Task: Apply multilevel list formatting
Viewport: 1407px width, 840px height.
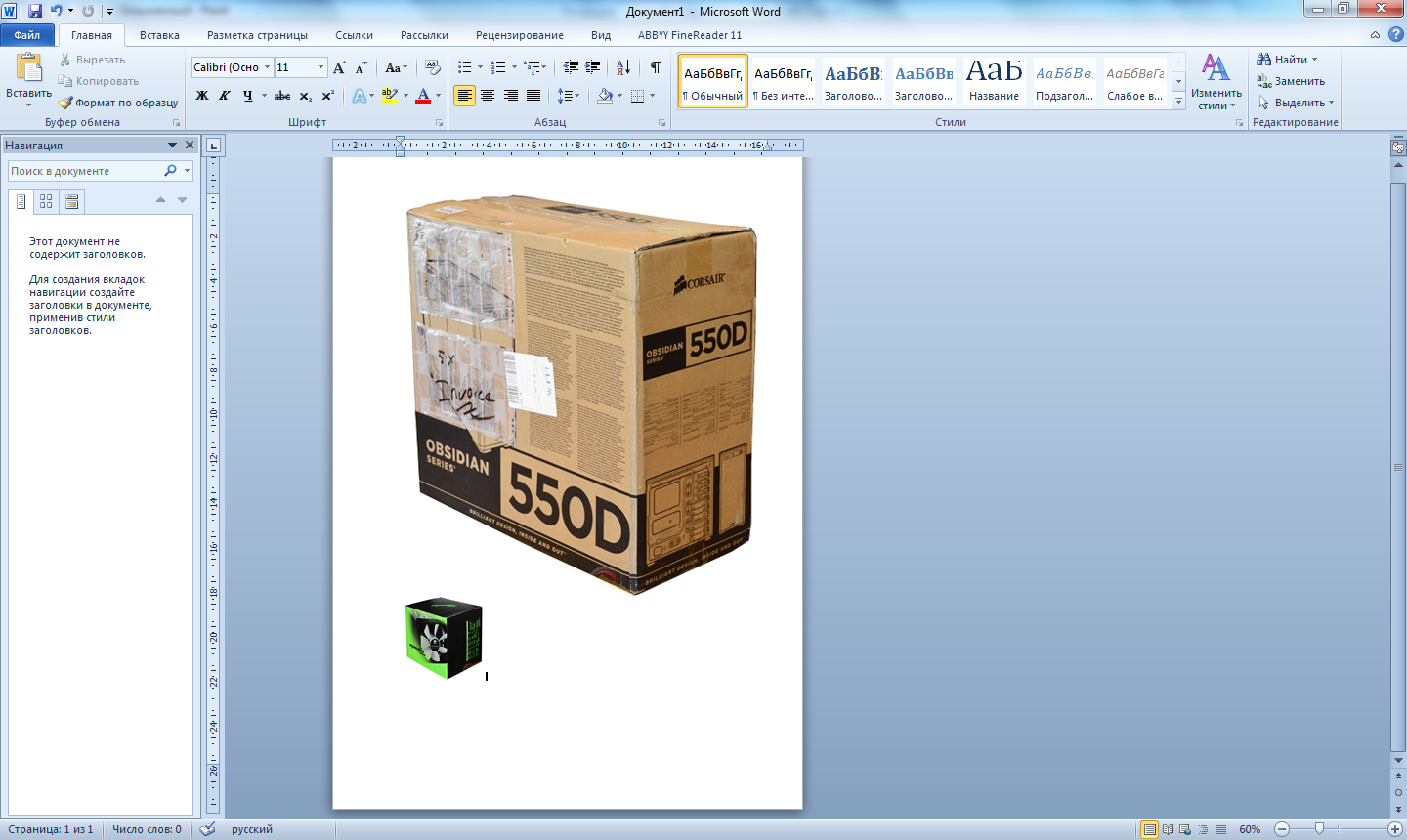Action: [x=532, y=67]
